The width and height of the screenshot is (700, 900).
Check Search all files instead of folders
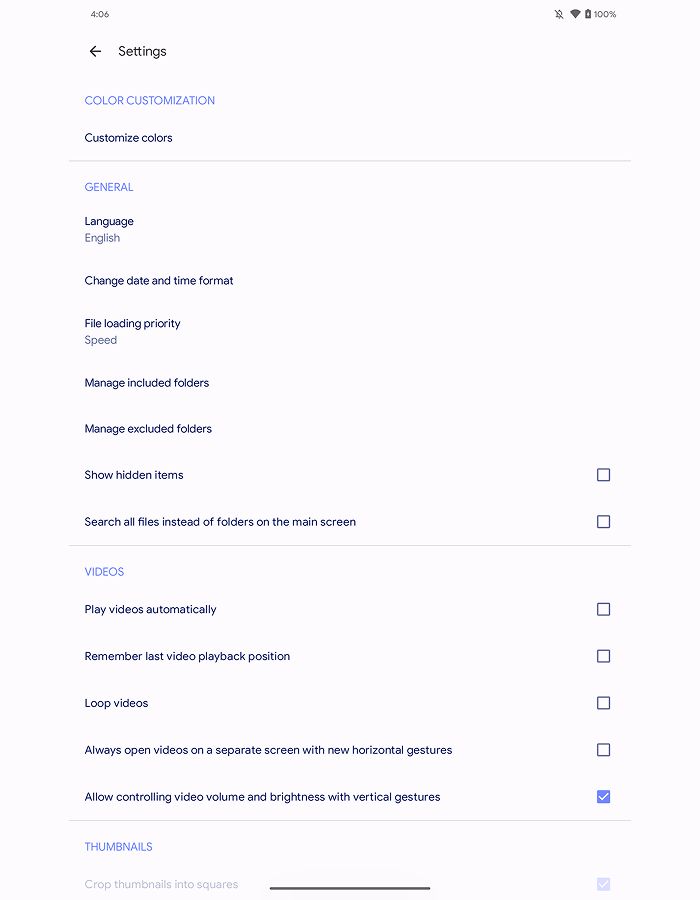pos(603,522)
